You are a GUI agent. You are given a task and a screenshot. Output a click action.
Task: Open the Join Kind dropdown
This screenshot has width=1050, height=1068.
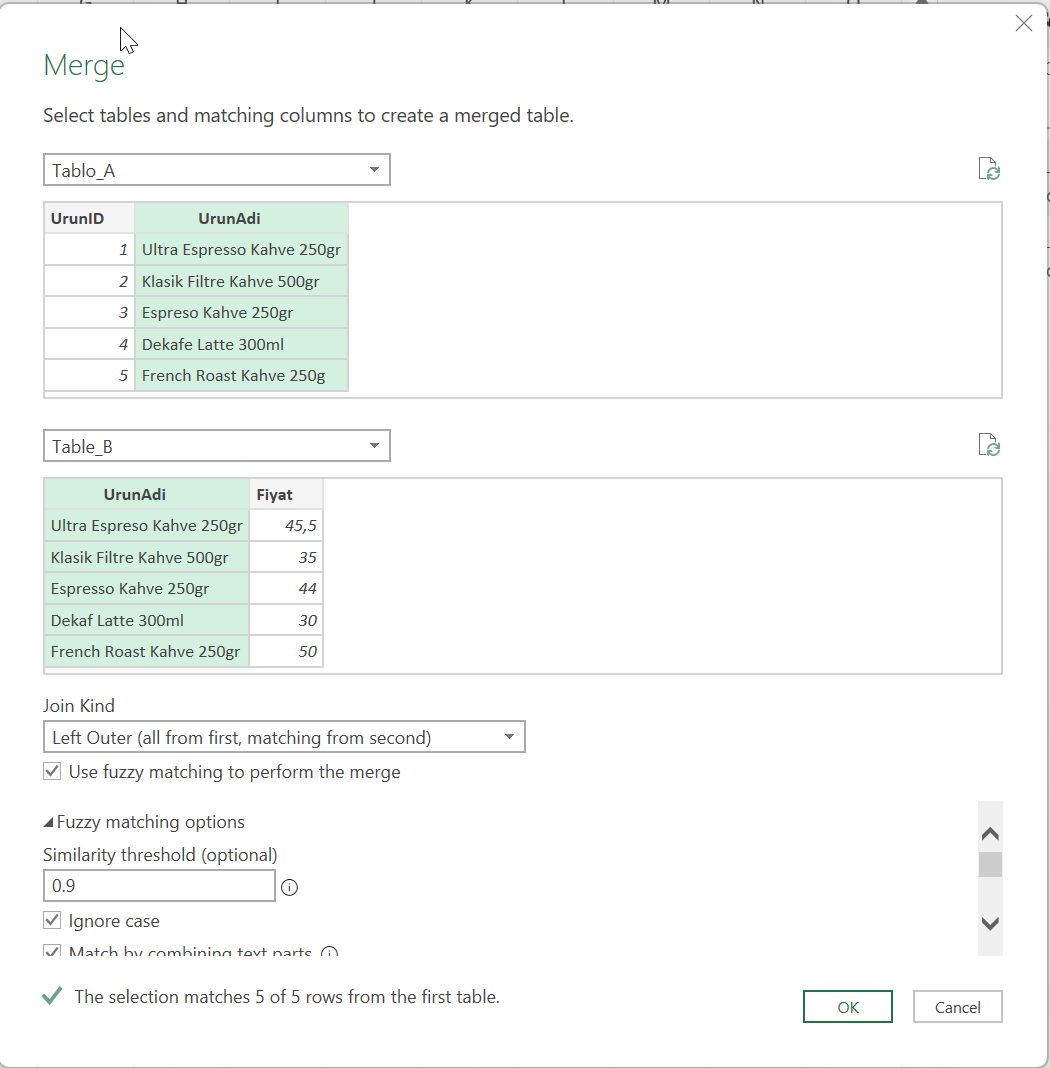[x=284, y=738]
